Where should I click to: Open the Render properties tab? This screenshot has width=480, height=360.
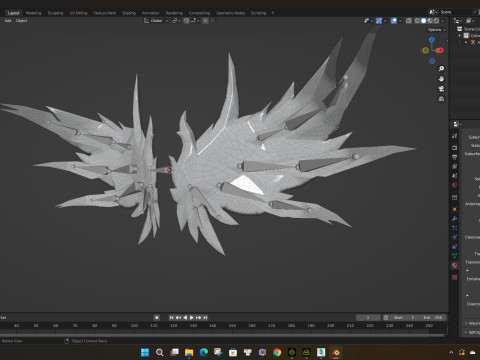455,147
